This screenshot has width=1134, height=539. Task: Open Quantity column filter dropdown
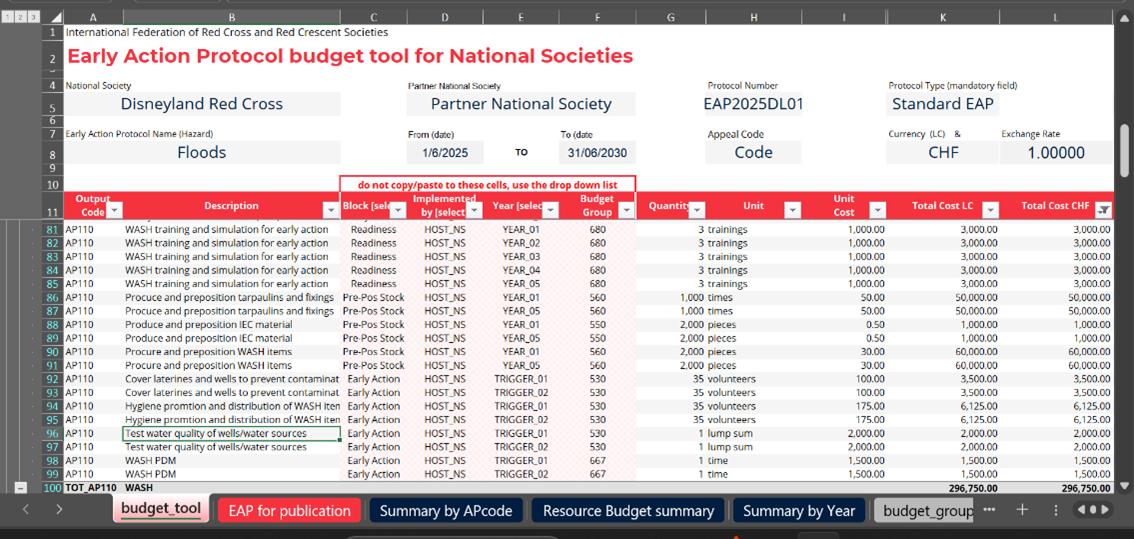pyautogui.click(x=696, y=211)
